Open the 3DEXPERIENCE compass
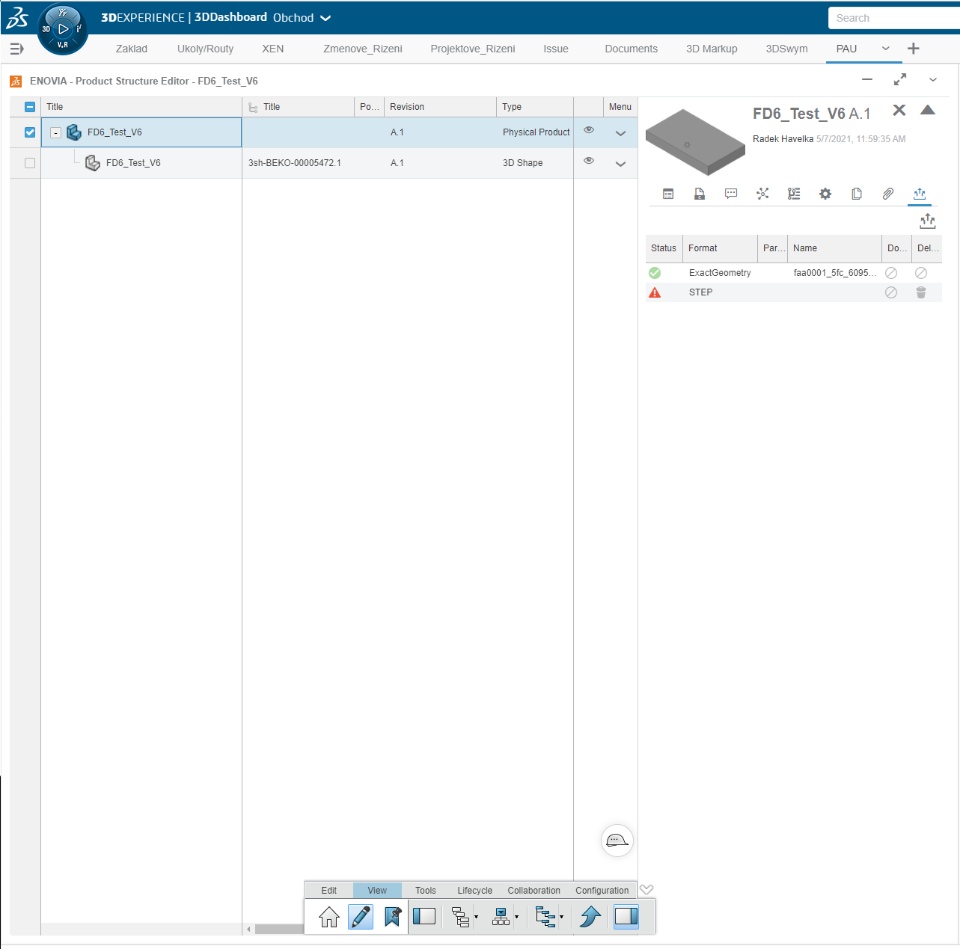 [x=62, y=29]
